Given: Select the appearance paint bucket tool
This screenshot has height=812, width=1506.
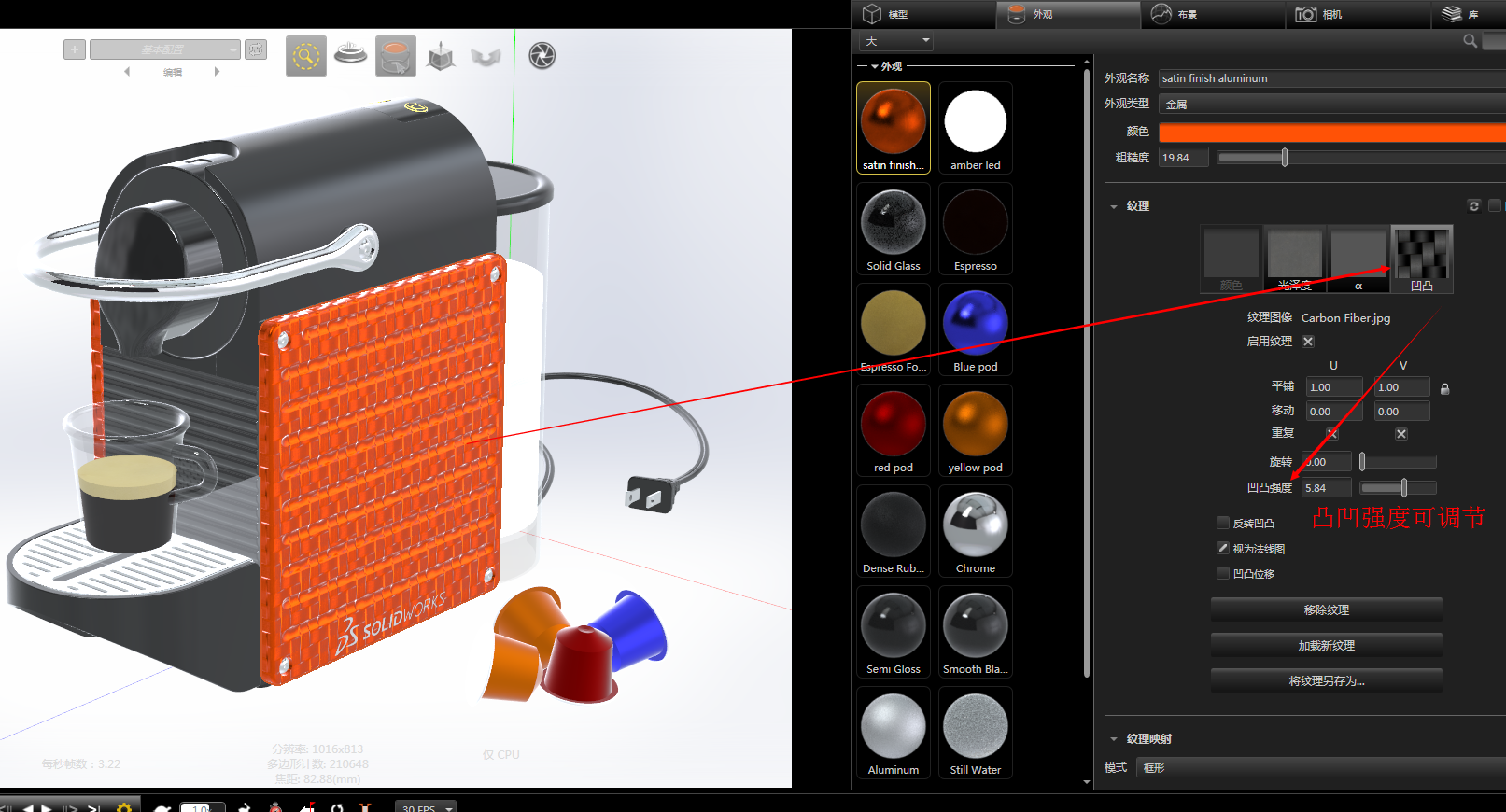Looking at the screenshot, I should pyautogui.click(x=396, y=56).
